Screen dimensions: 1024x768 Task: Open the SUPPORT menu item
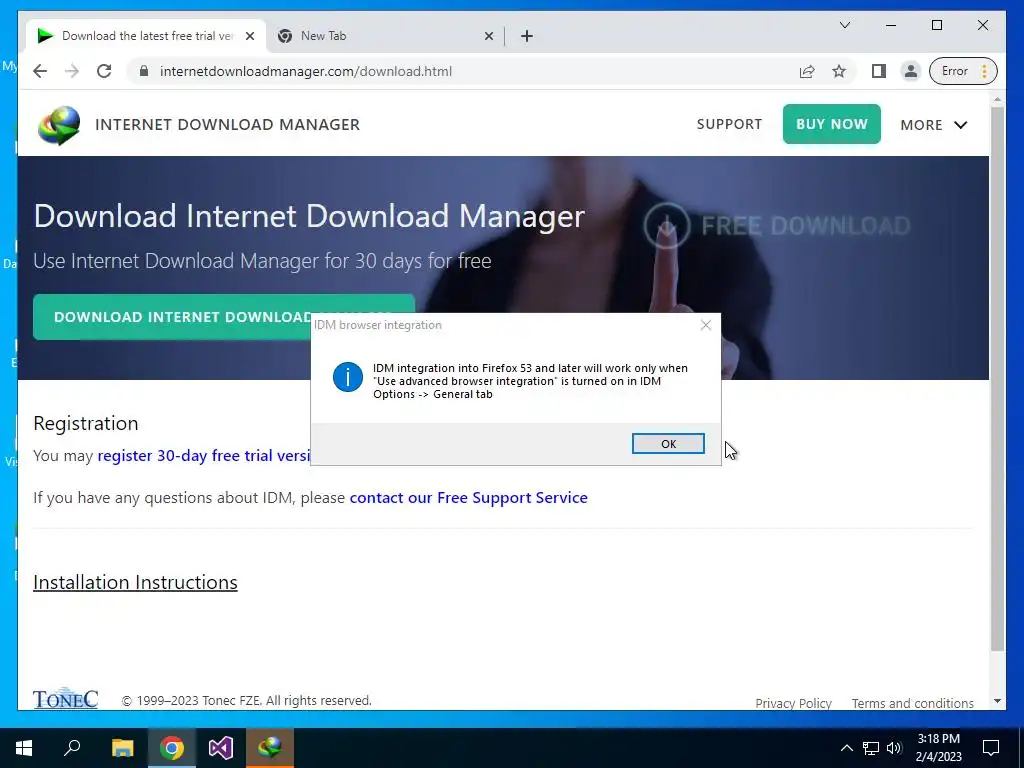(729, 124)
